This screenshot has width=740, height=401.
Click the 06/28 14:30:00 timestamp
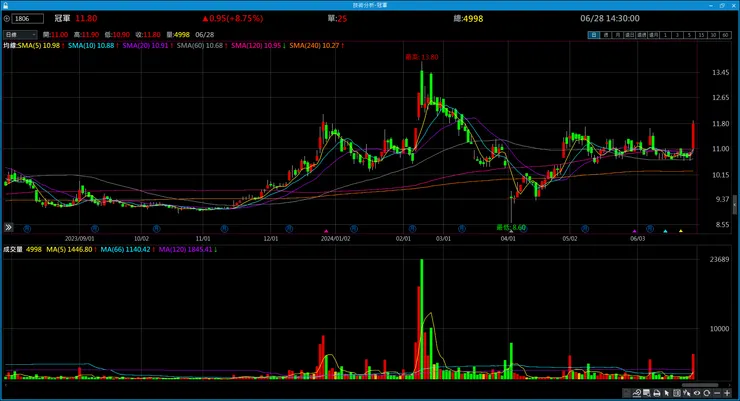610,18
